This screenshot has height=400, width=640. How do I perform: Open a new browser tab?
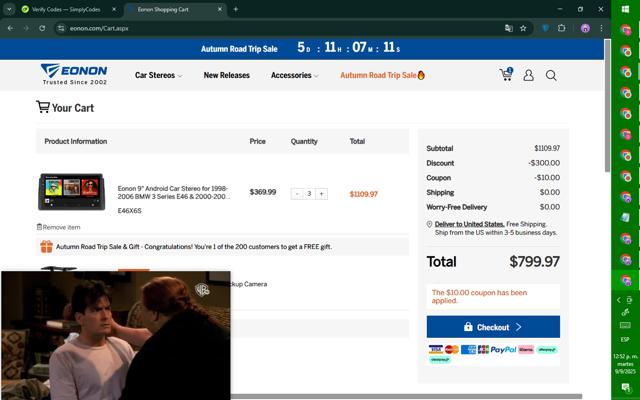point(236,9)
